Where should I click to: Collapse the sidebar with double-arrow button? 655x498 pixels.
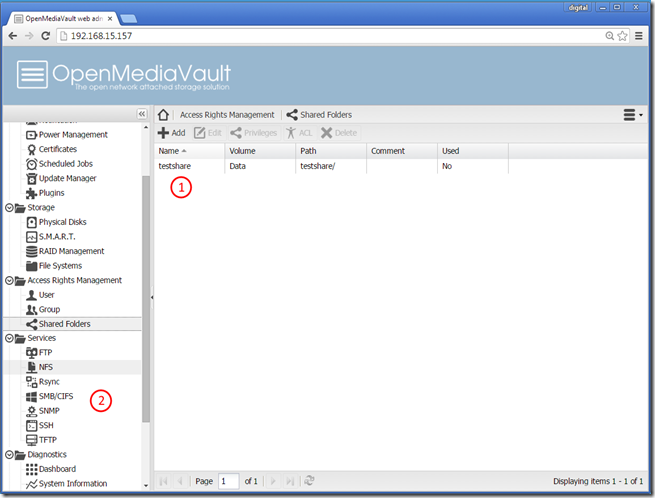[x=142, y=114]
